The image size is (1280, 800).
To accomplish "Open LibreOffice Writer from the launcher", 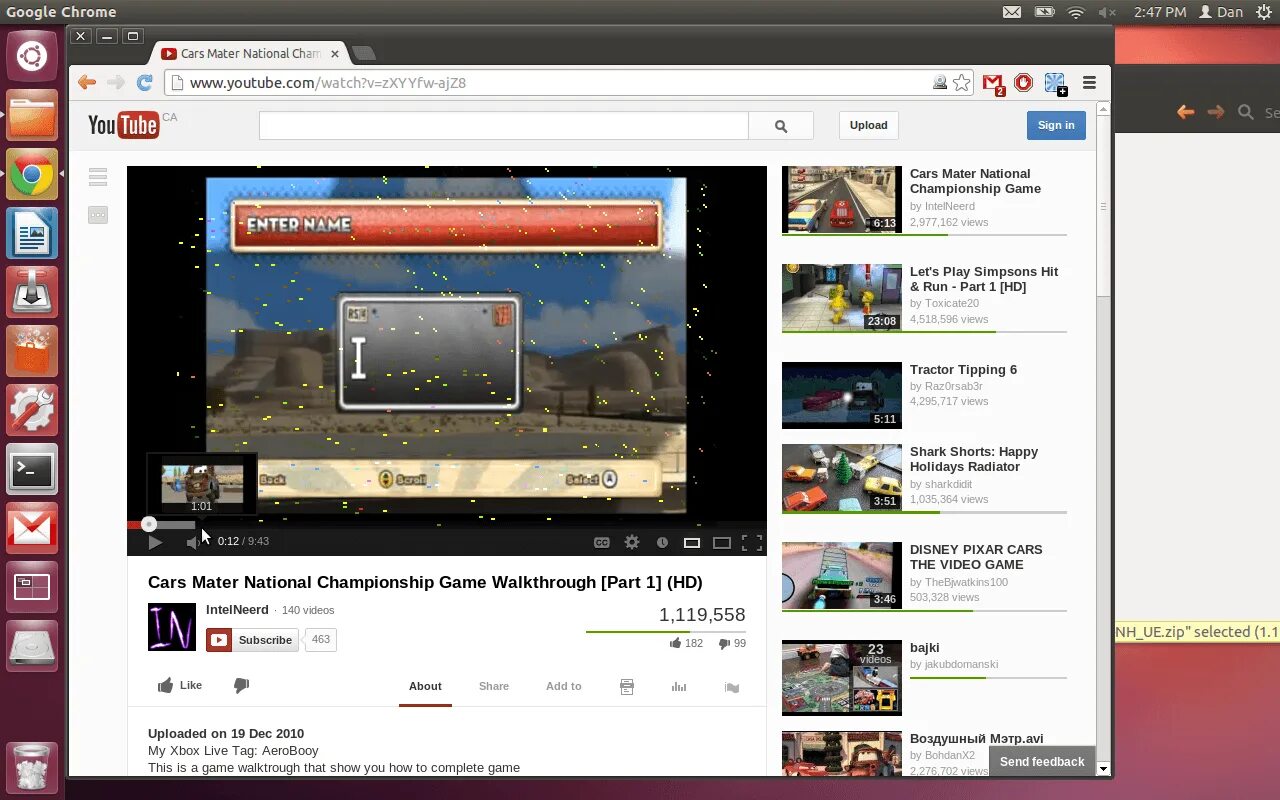I will (32, 234).
